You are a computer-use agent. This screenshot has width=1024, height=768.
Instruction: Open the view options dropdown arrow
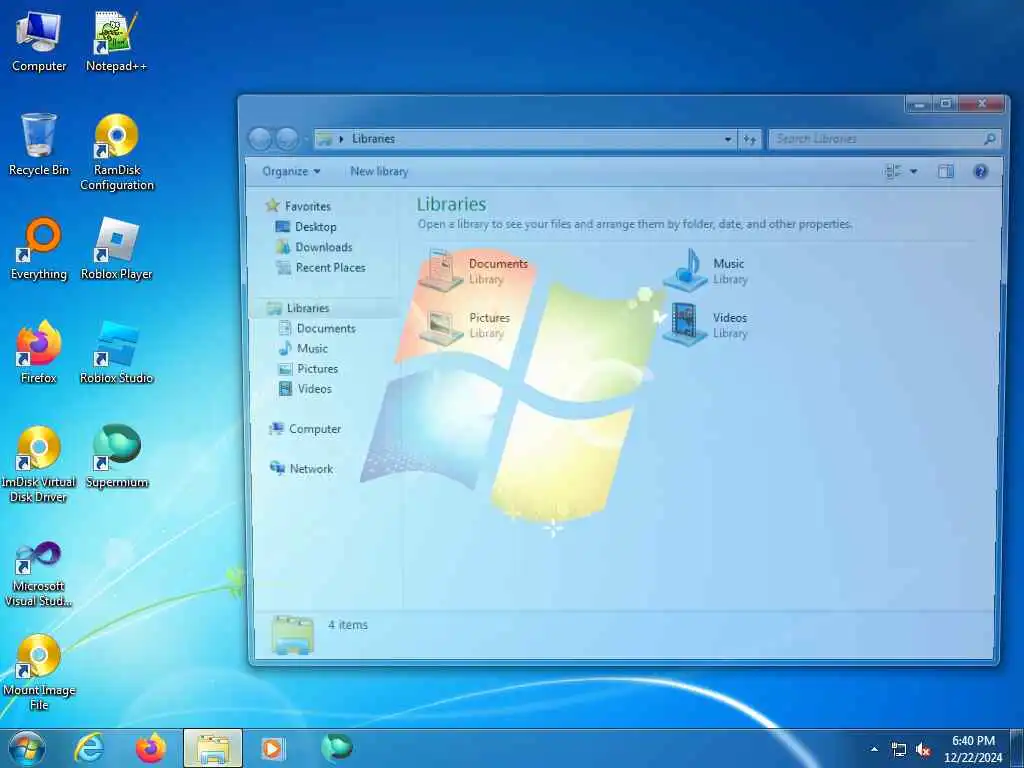(x=914, y=172)
